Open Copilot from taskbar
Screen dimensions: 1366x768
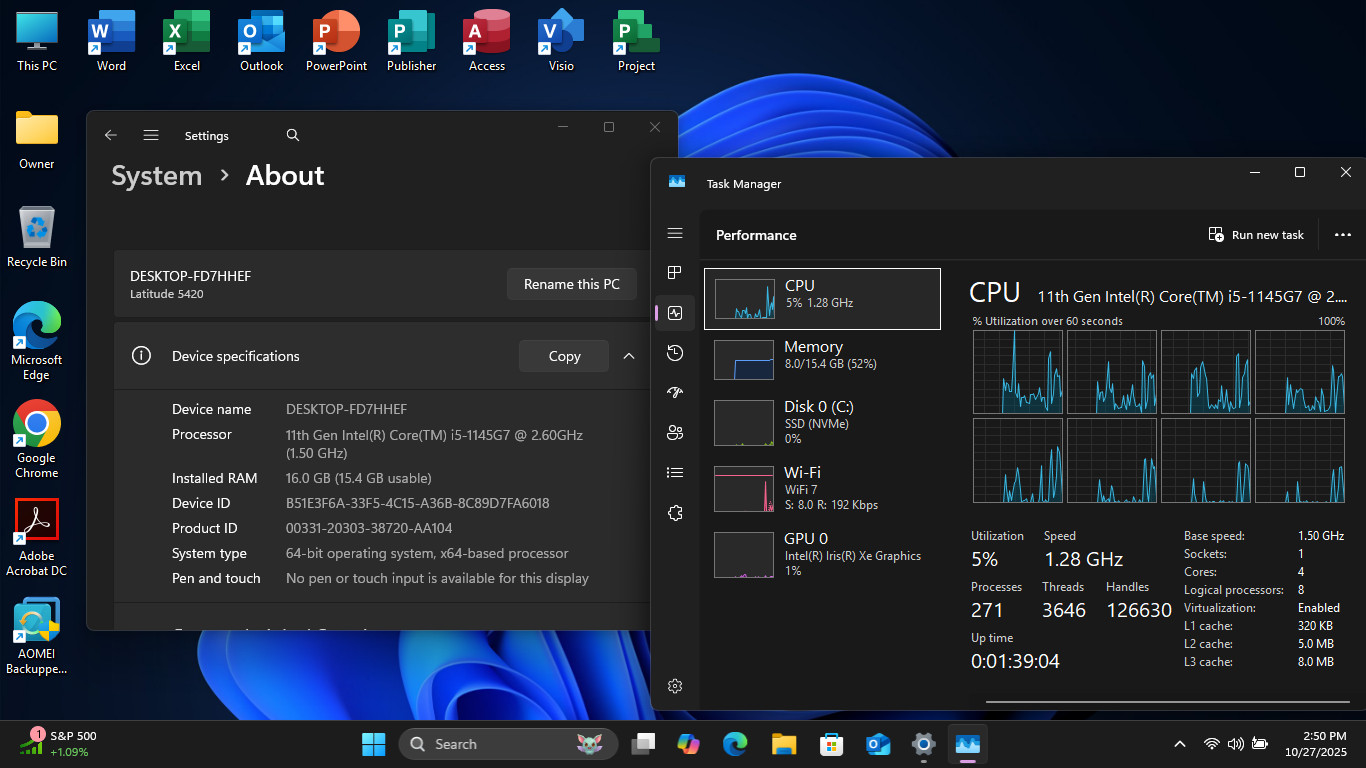[x=688, y=744]
